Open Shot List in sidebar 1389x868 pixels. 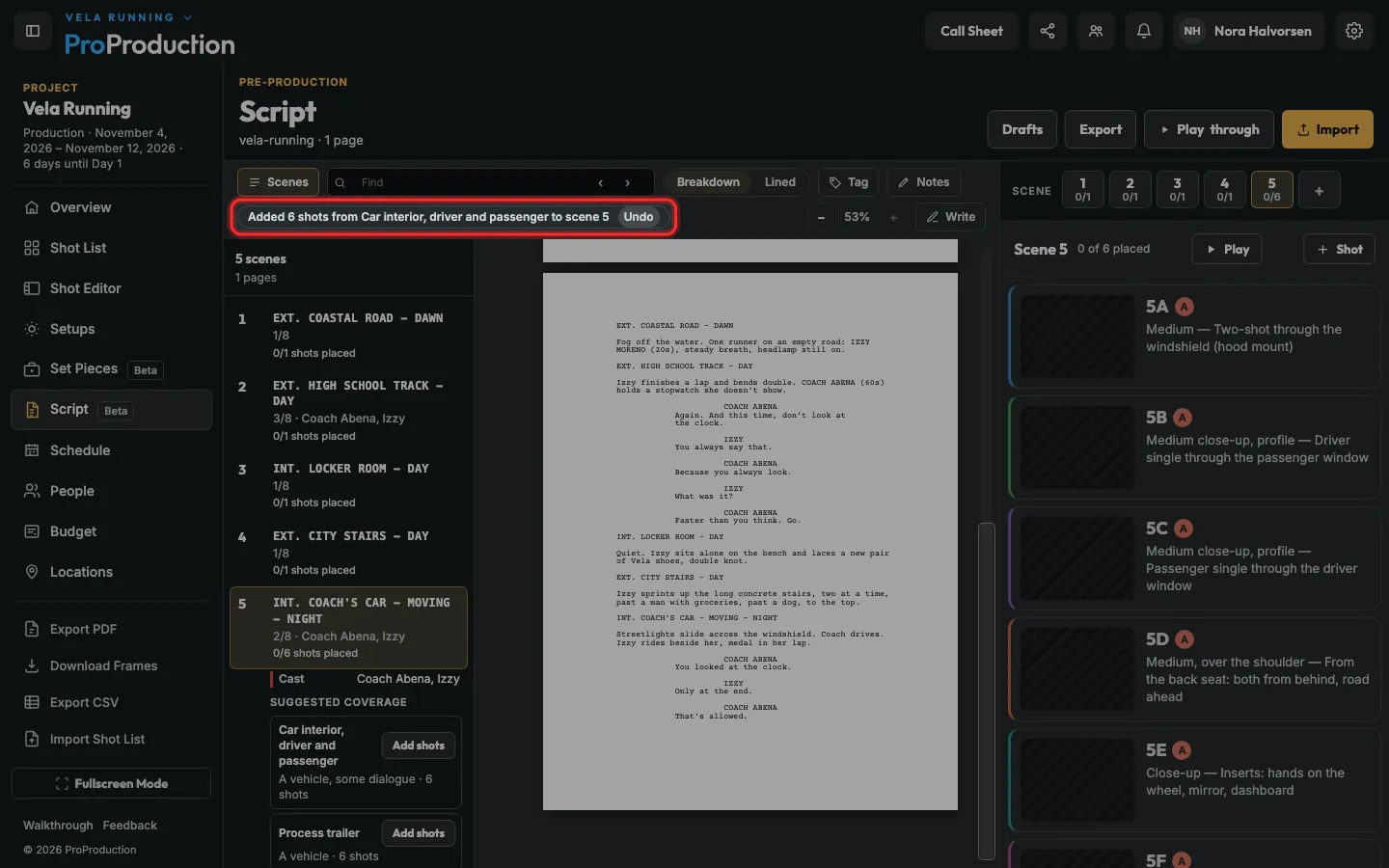[x=112, y=248]
